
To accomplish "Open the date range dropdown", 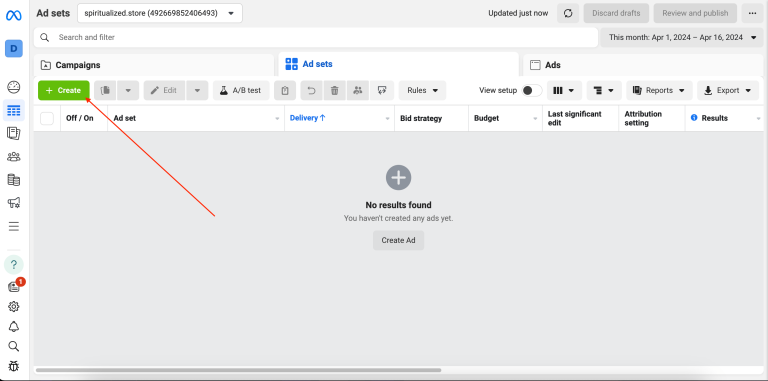I will pyautogui.click(x=682, y=37).
